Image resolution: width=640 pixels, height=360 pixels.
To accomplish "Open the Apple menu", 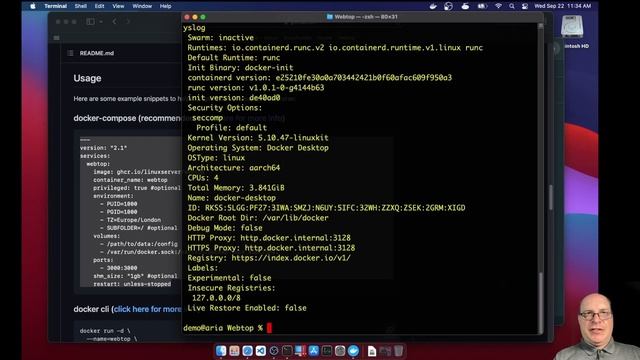I will click(33, 6).
